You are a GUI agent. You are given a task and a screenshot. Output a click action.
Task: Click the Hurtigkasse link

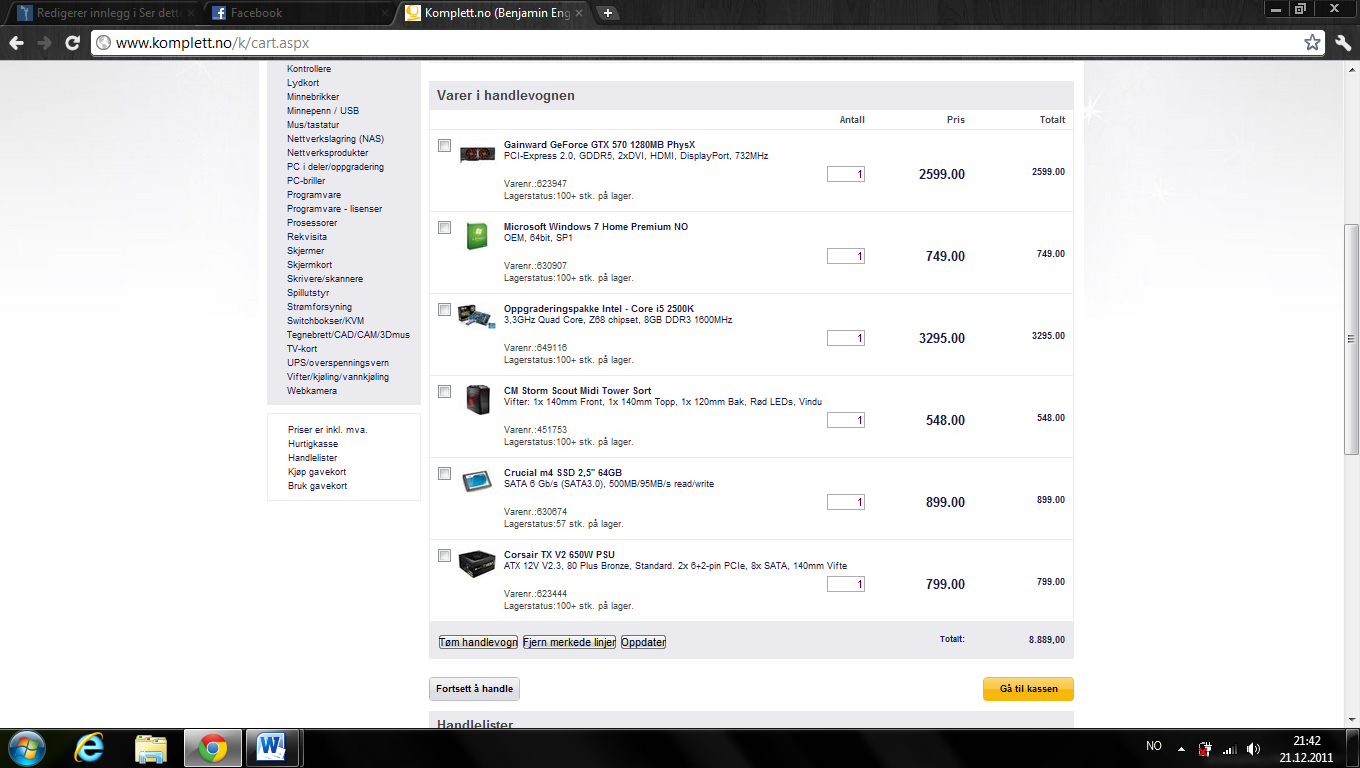pos(313,444)
